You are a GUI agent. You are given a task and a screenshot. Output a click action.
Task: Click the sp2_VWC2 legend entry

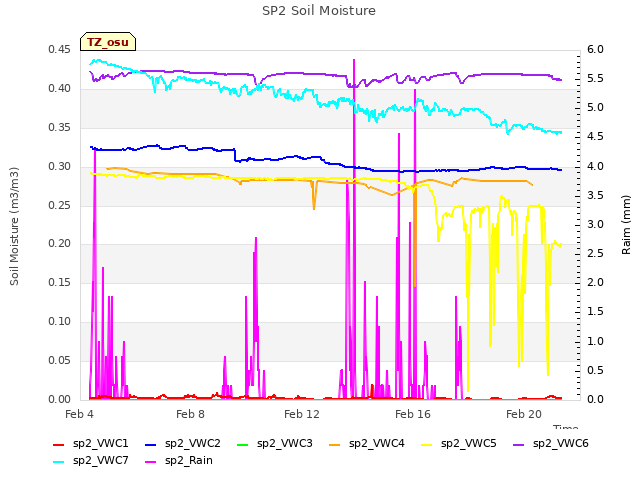click(x=183, y=443)
